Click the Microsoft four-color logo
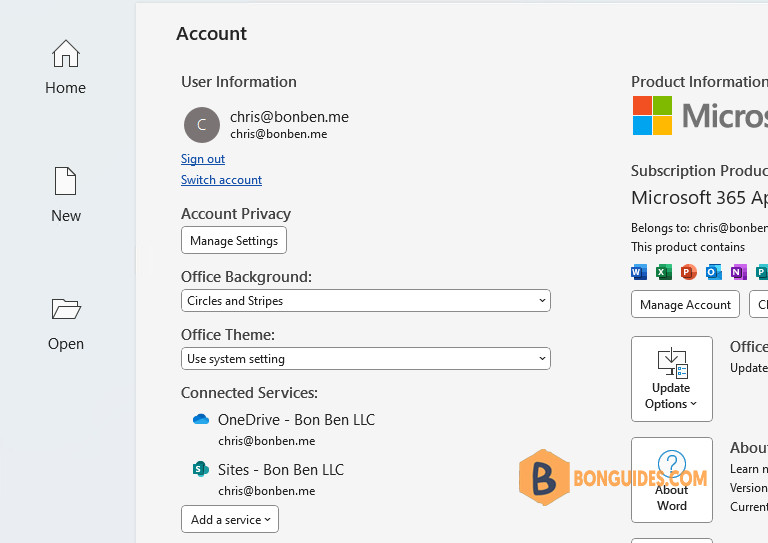This screenshot has width=768, height=543. 652,115
